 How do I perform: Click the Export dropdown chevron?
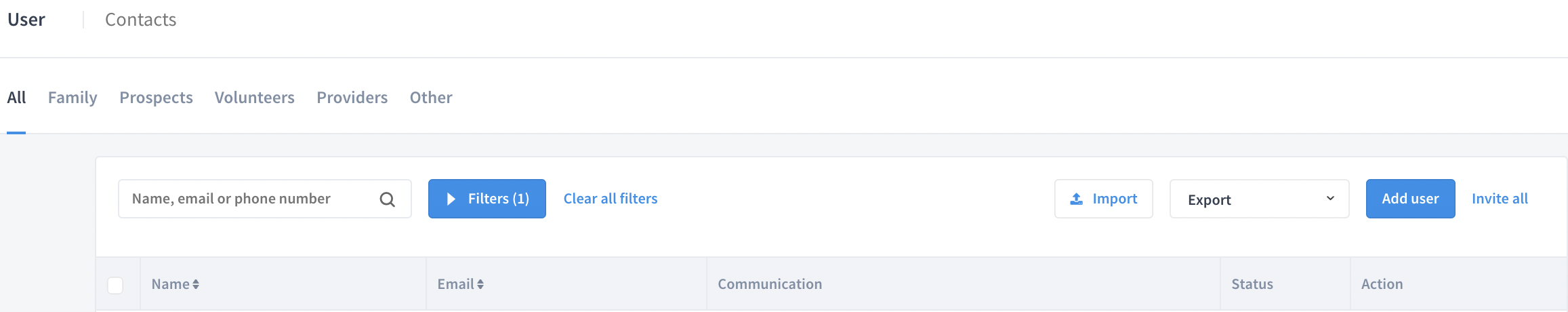click(1330, 198)
